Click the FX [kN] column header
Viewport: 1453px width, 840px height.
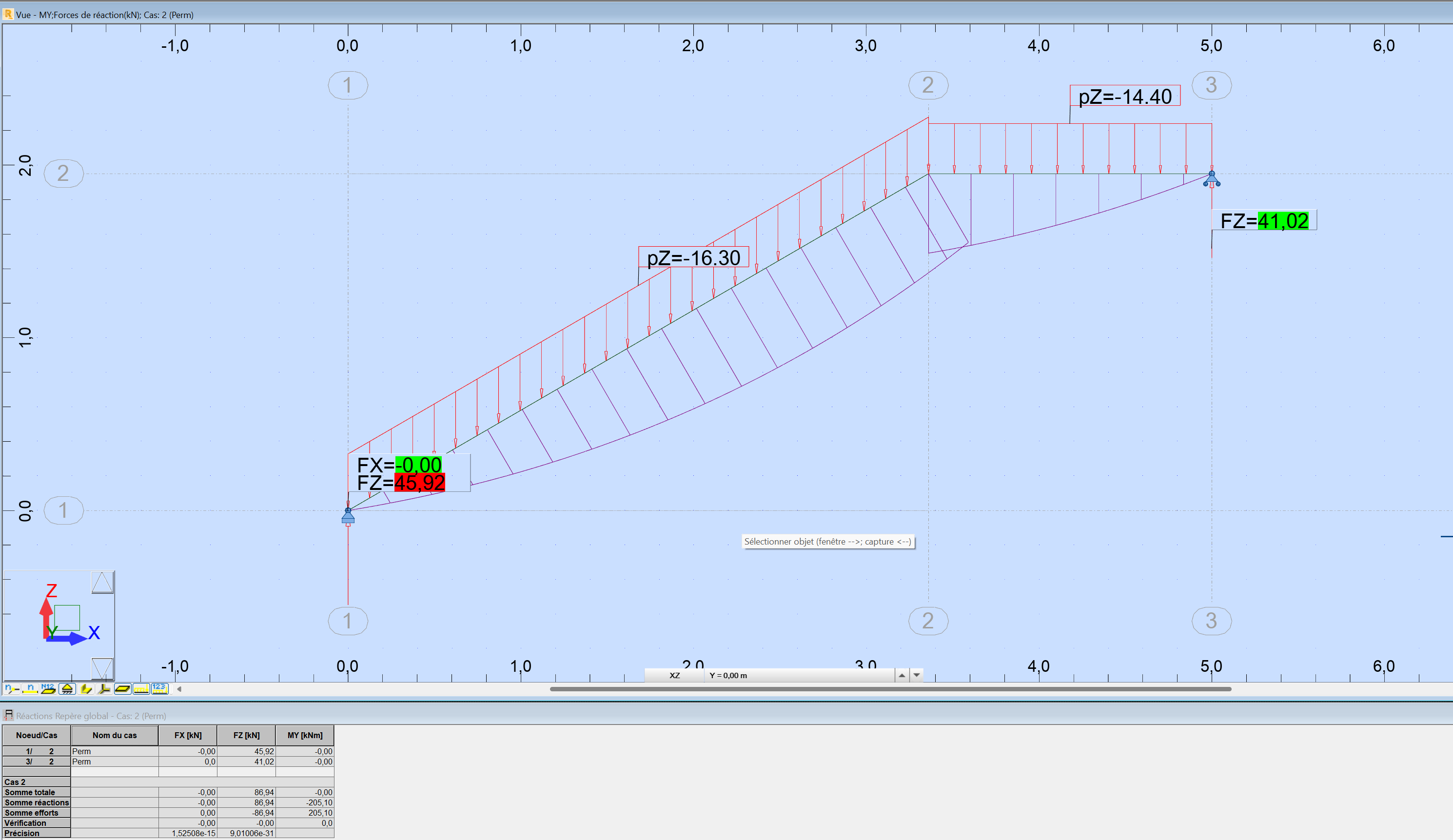point(188,735)
